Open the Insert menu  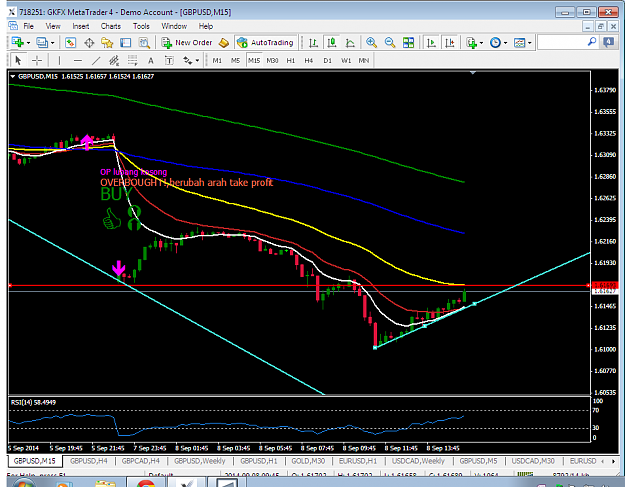tap(81, 26)
